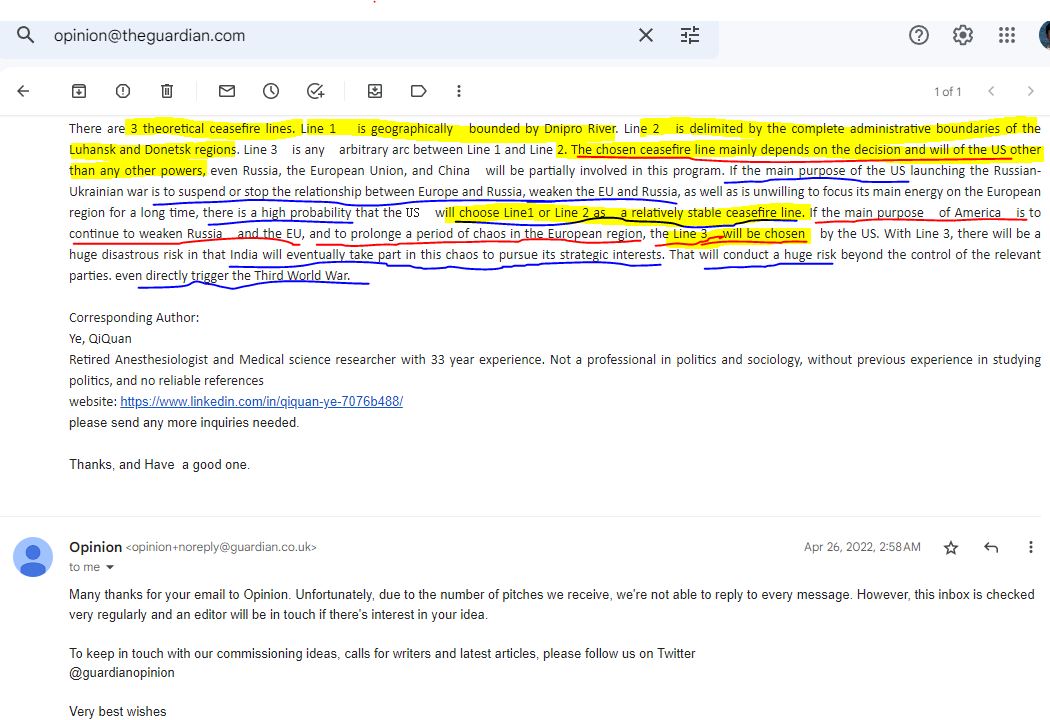
Task: Mark the email as unread
Action: click(x=227, y=91)
